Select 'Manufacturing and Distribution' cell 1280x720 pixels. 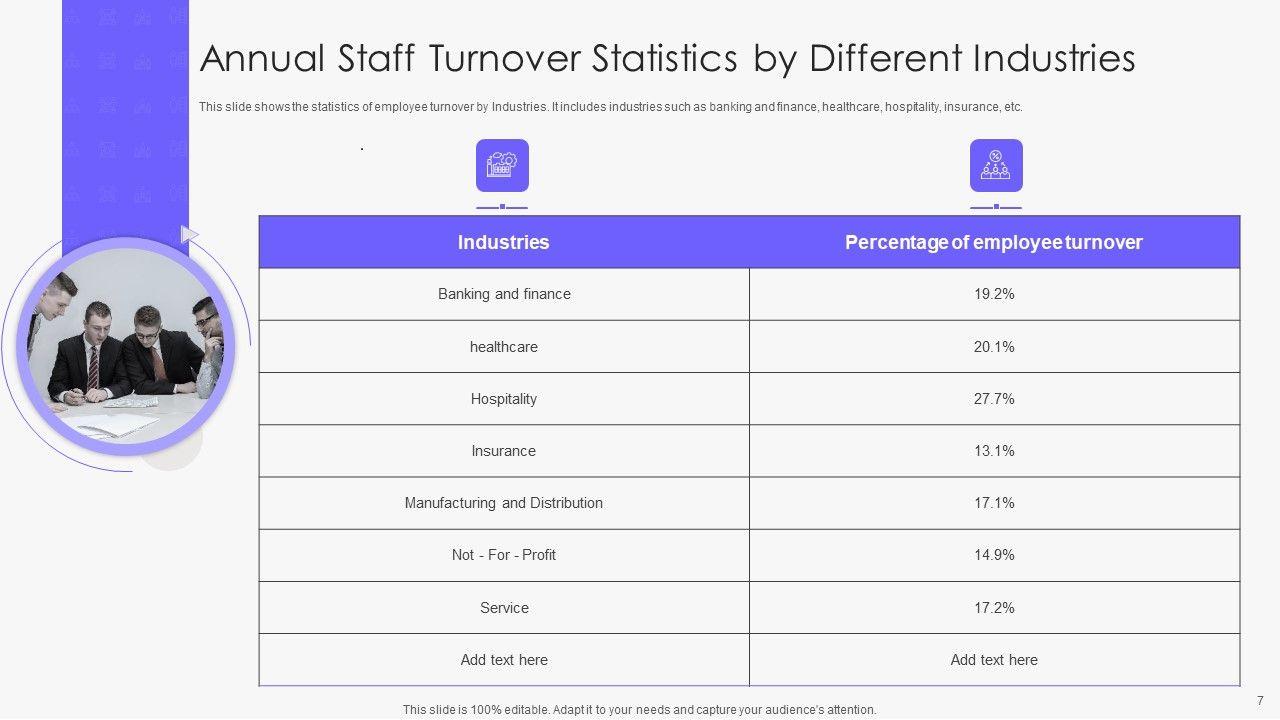pyautogui.click(x=504, y=503)
